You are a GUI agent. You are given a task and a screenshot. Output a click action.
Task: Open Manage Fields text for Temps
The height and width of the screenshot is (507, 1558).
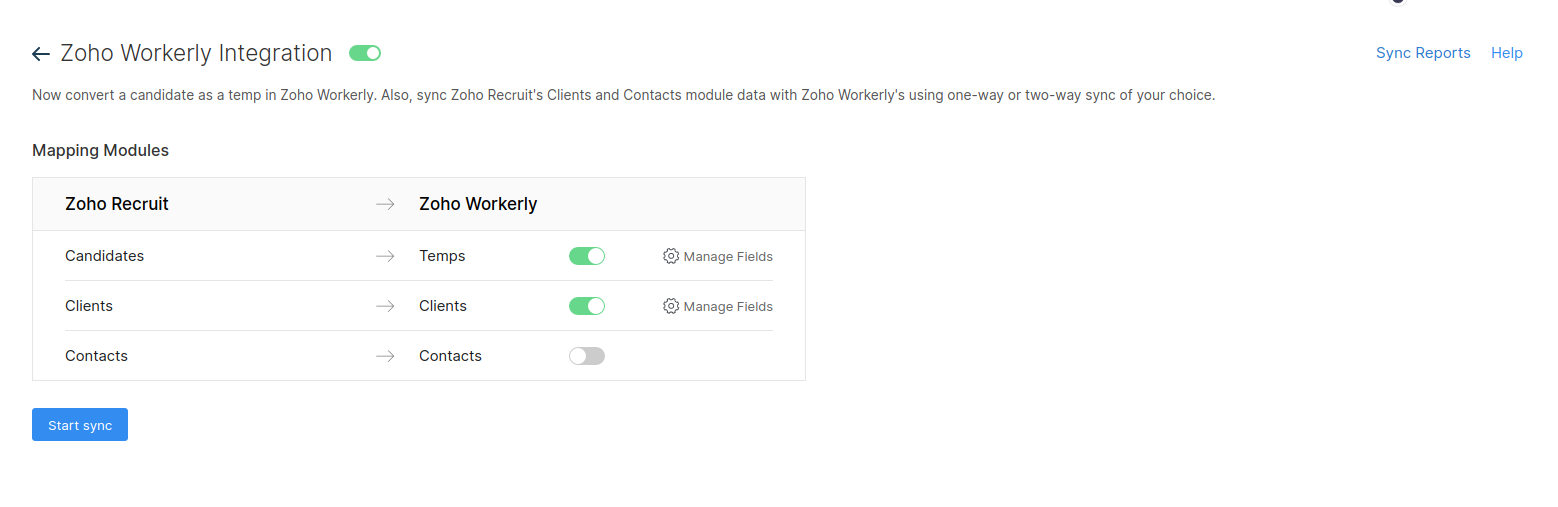point(728,256)
